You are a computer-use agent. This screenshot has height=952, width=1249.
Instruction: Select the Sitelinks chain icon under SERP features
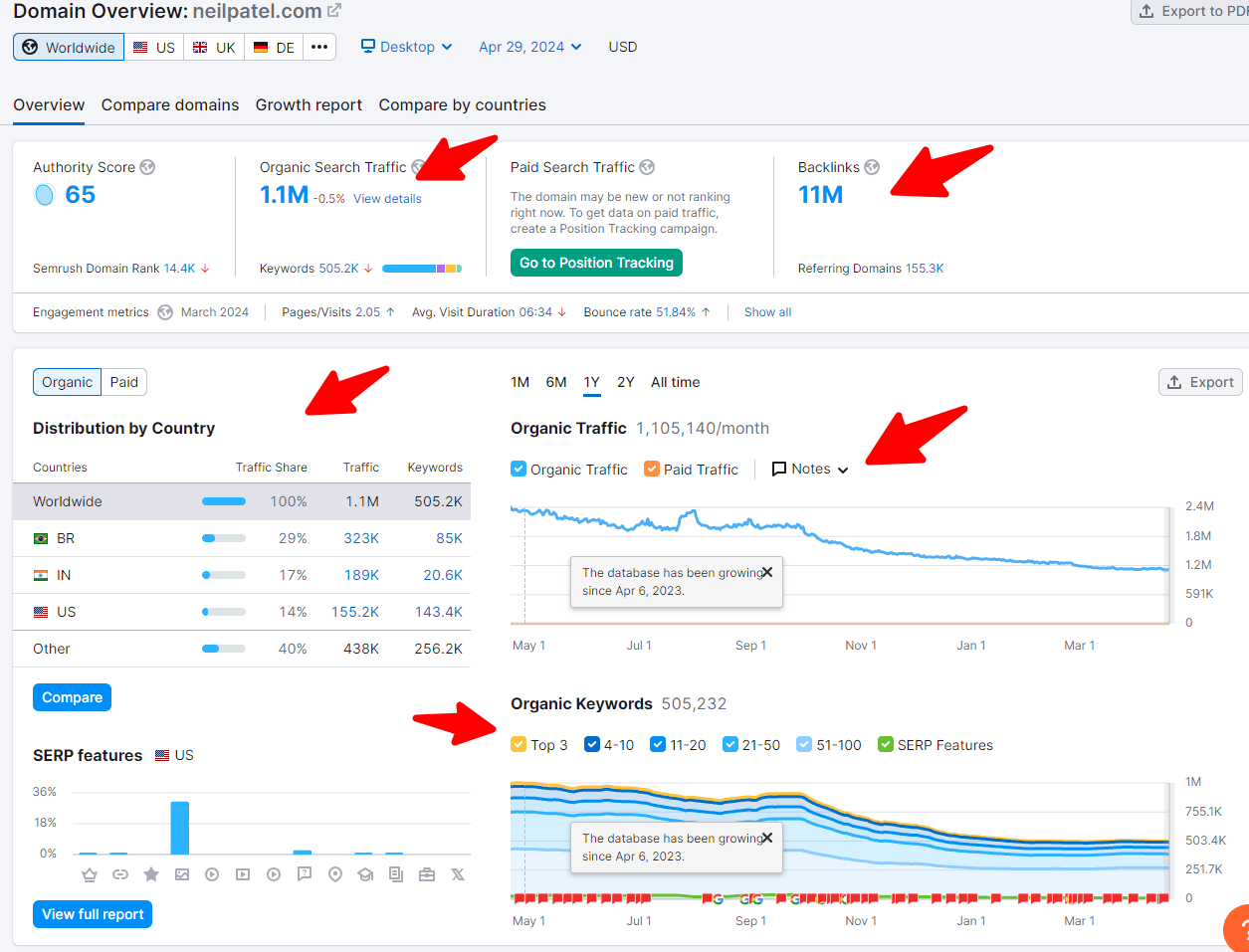[120, 873]
